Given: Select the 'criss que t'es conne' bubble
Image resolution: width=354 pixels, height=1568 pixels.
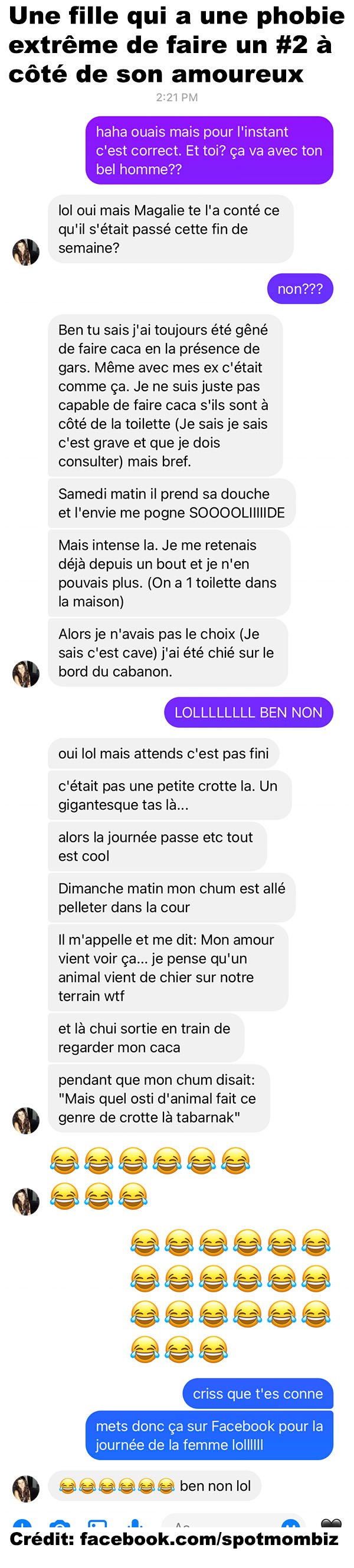Looking at the screenshot, I should click(x=258, y=1394).
